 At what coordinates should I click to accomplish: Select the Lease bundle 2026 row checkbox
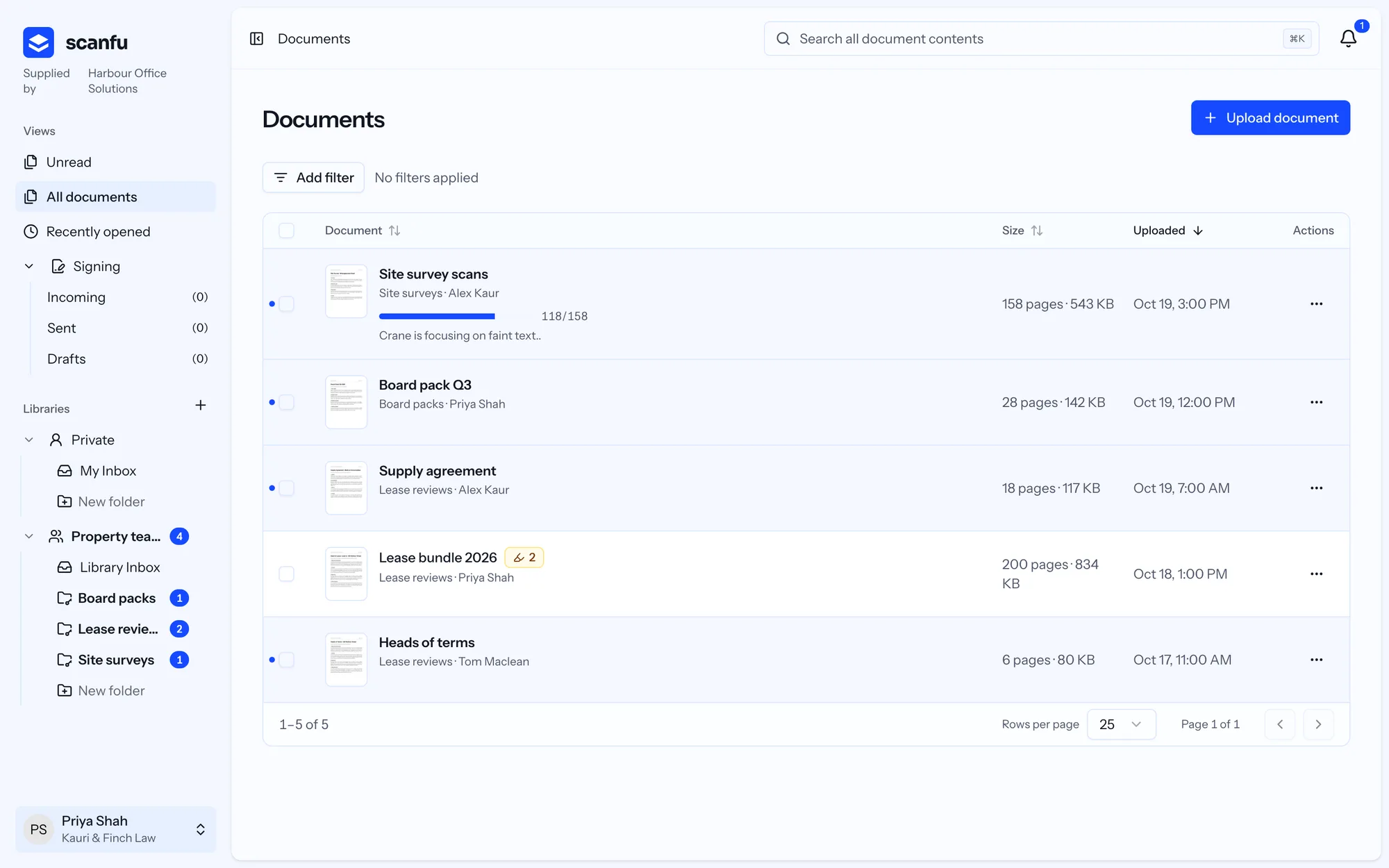click(286, 574)
